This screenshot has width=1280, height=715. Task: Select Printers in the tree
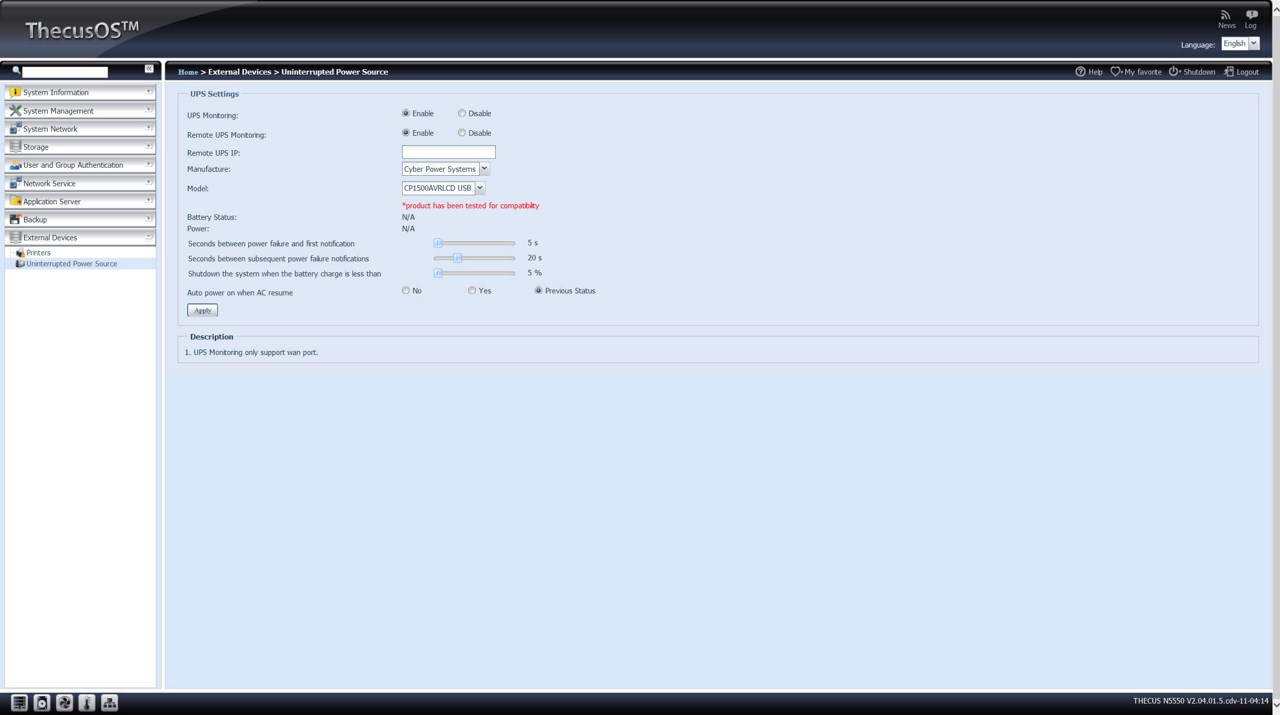point(38,253)
